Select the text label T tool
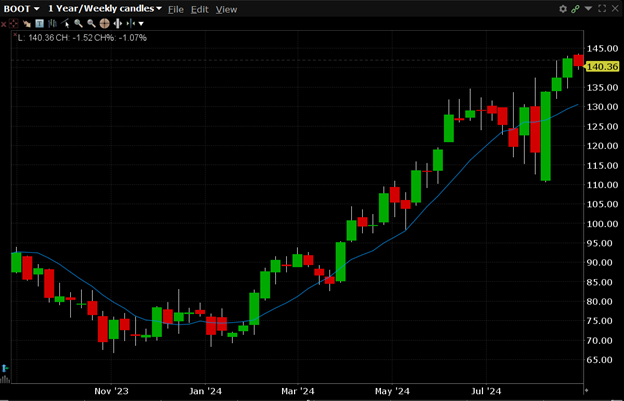This screenshot has height=401, width=624. [39, 23]
